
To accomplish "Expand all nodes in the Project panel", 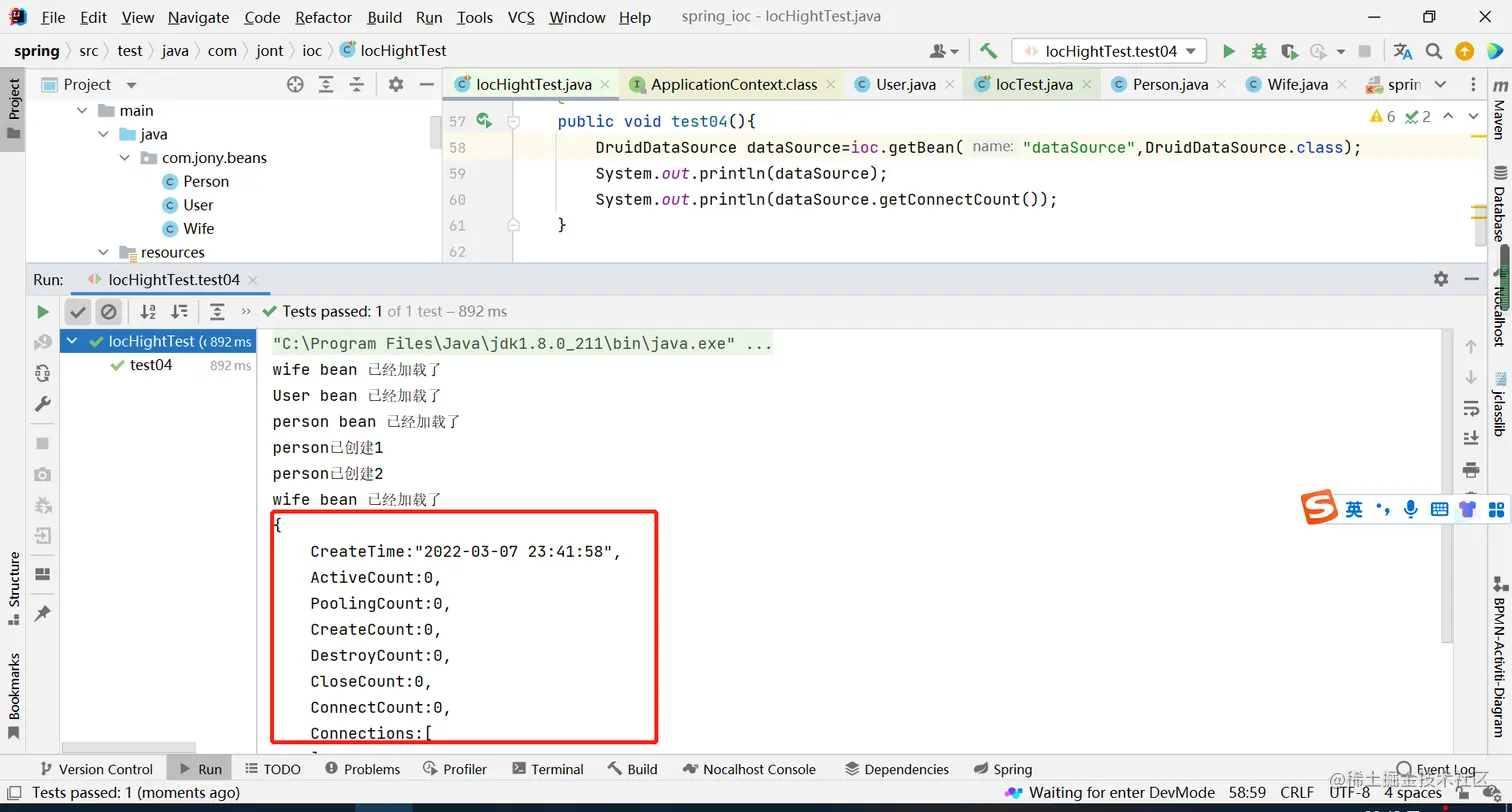I will click(326, 85).
